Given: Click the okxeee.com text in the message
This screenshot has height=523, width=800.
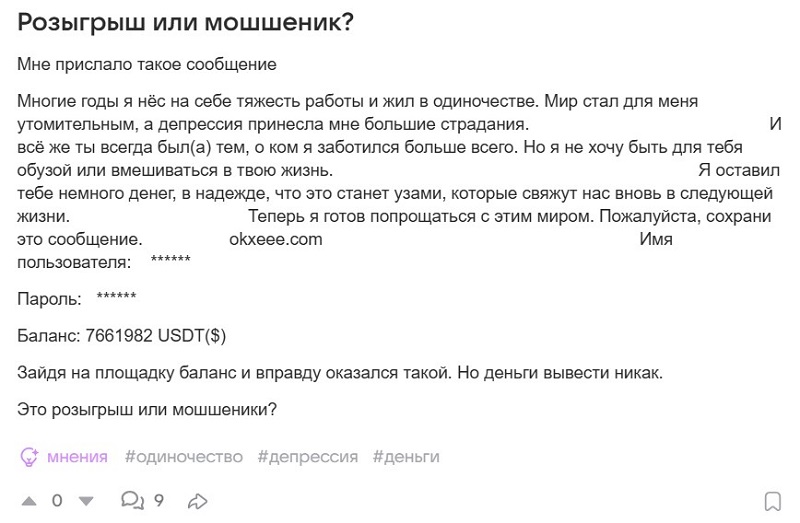Looking at the screenshot, I should (x=275, y=240).
